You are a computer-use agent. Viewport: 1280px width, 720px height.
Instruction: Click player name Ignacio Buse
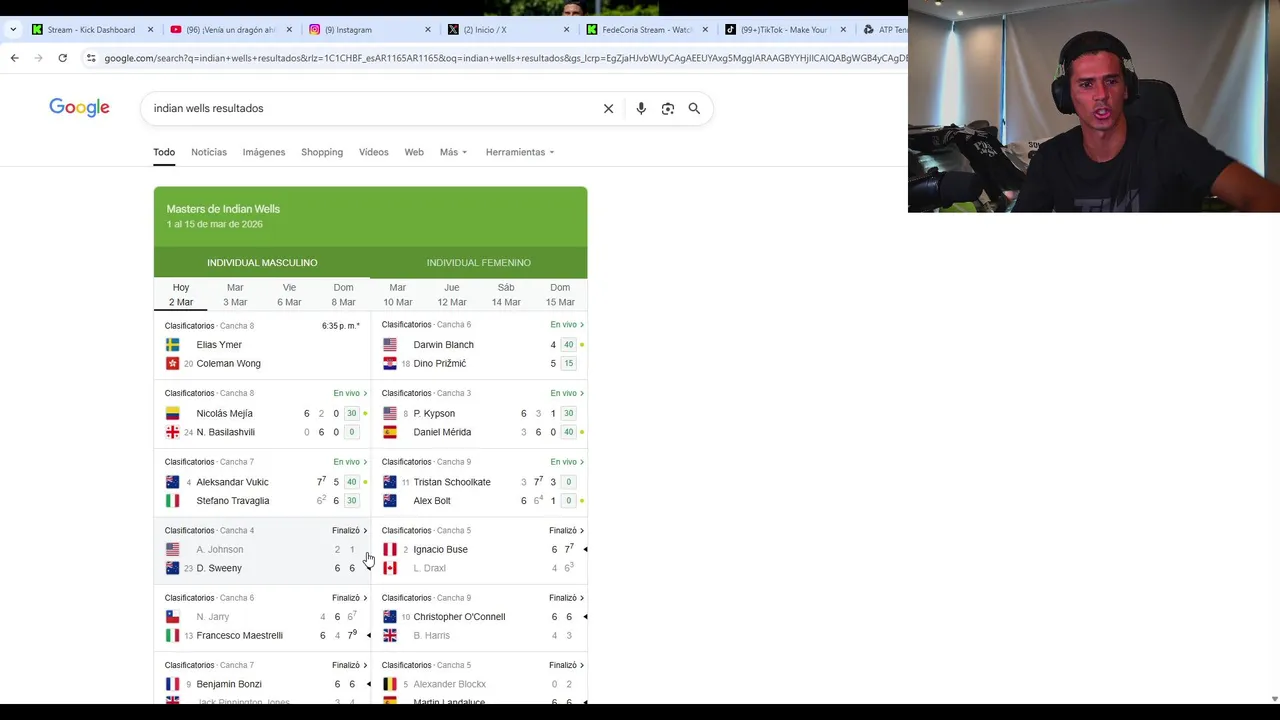coord(440,549)
